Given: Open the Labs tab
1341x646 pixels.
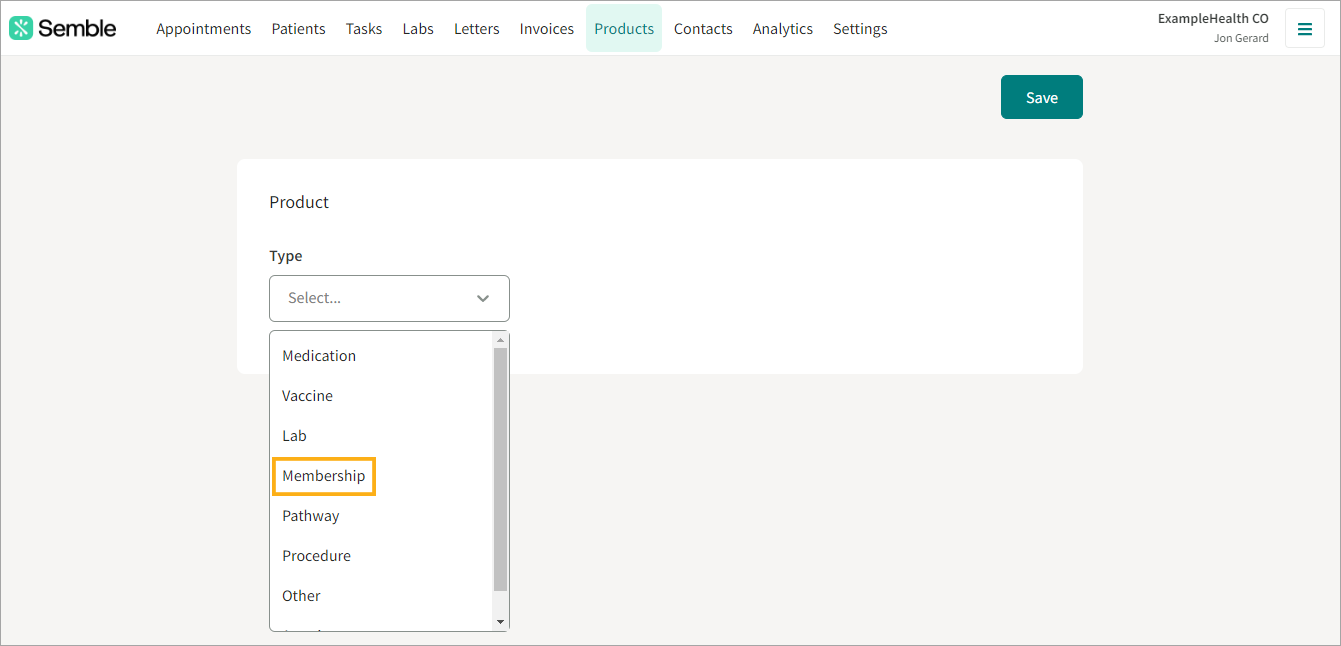Looking at the screenshot, I should [x=418, y=29].
